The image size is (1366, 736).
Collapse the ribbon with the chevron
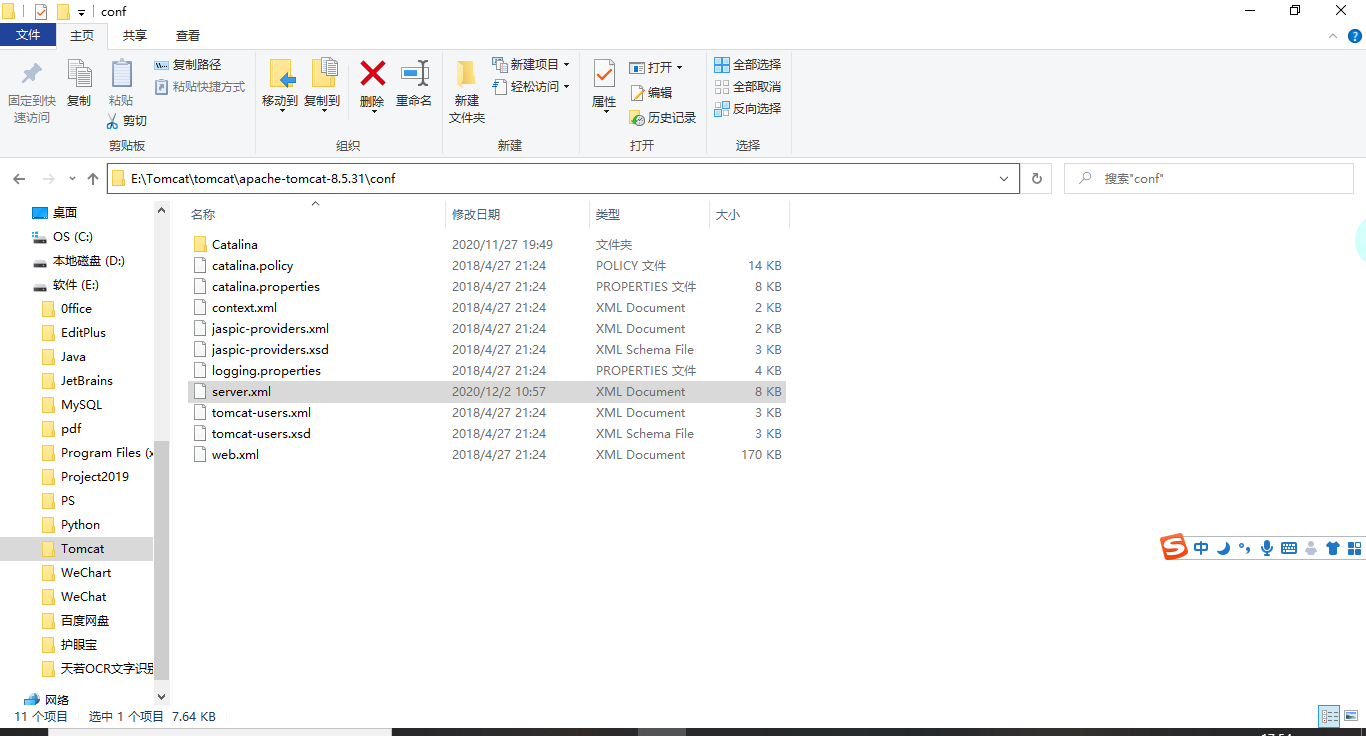click(1335, 36)
